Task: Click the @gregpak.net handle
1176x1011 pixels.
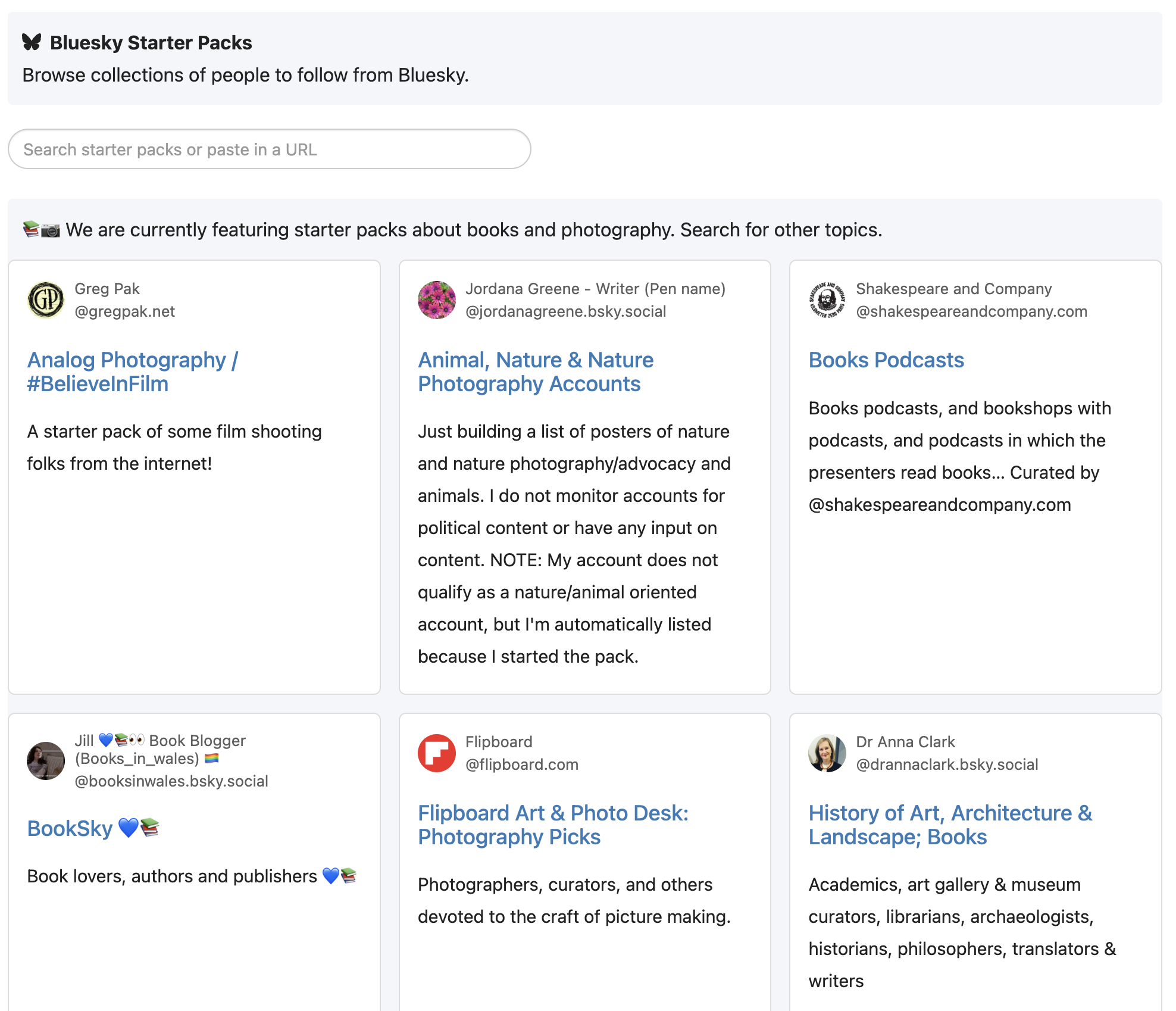Action: 125,311
